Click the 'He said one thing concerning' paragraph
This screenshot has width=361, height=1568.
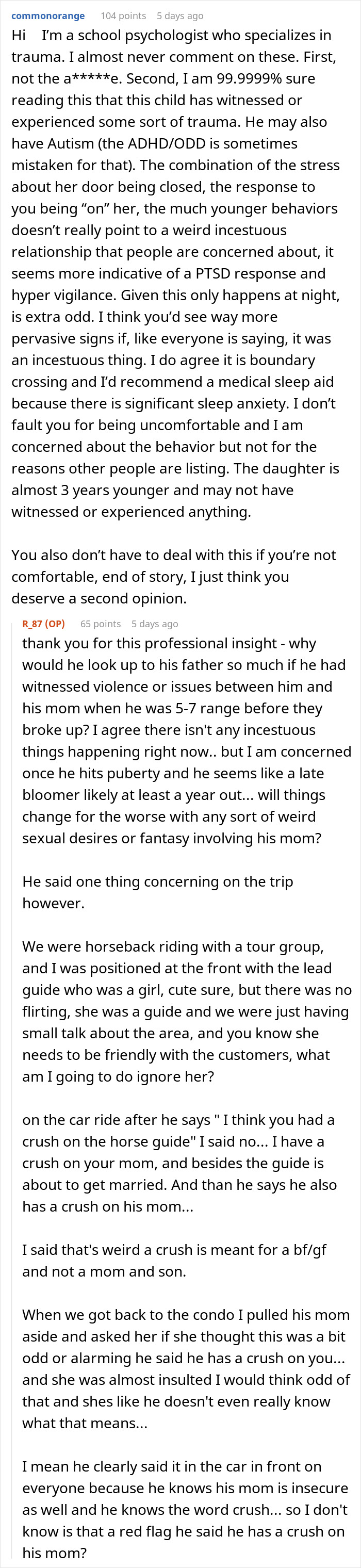tap(157, 892)
